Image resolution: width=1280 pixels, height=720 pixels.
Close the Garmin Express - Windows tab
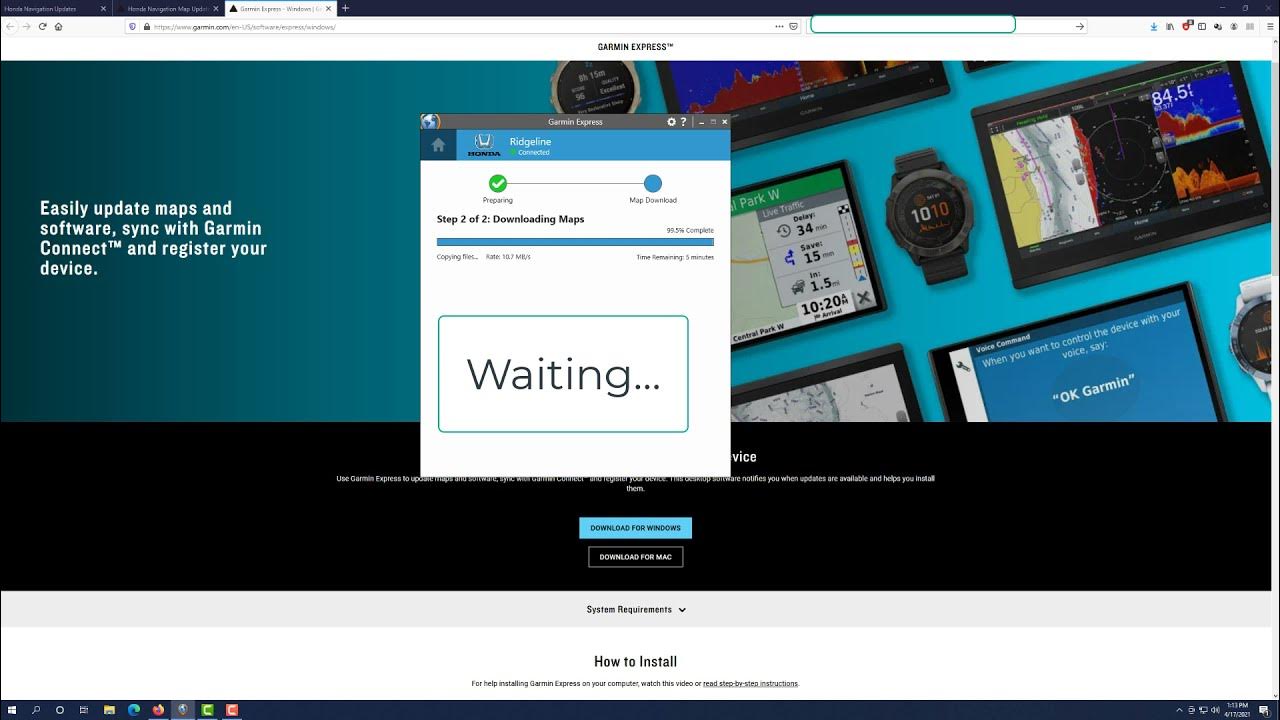[329, 8]
